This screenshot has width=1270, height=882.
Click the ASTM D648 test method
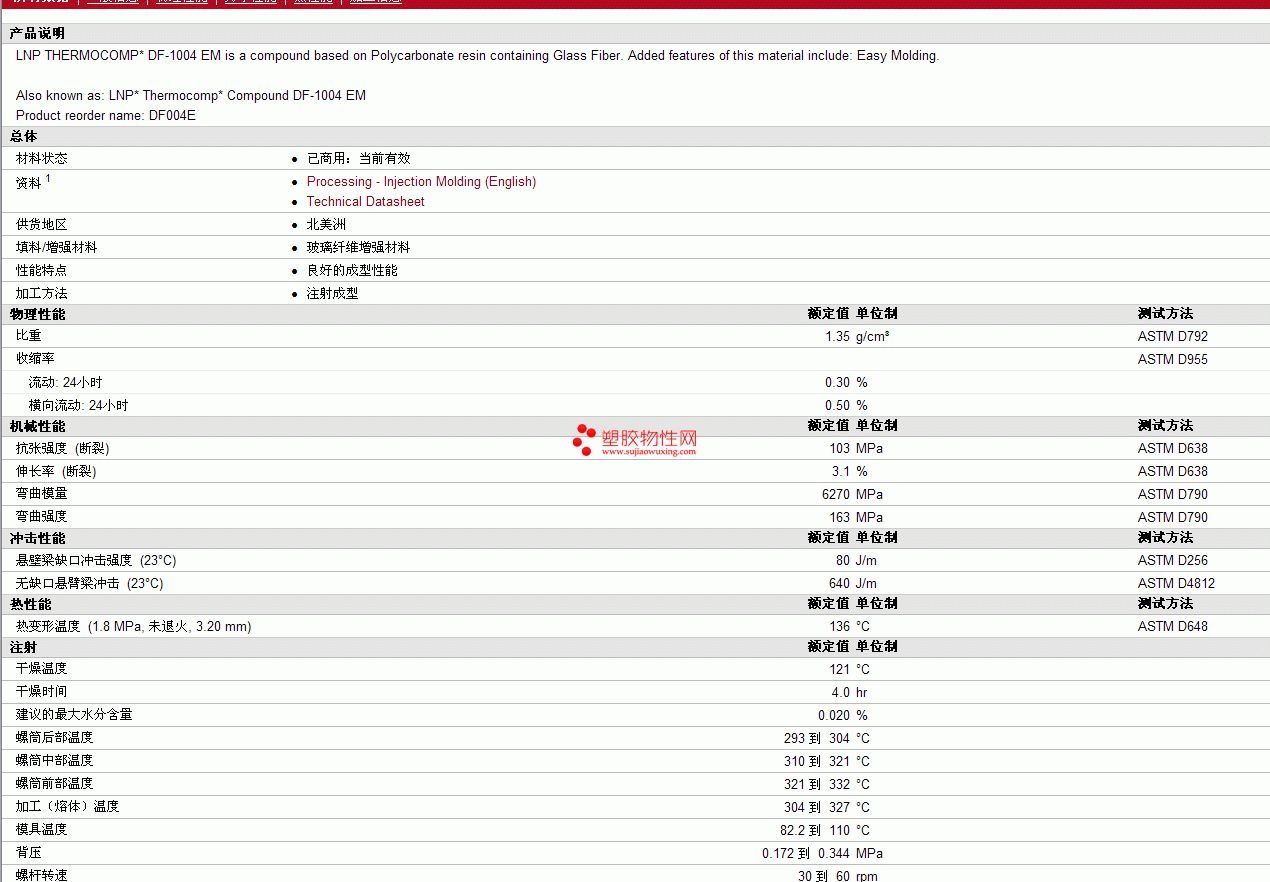[1173, 627]
